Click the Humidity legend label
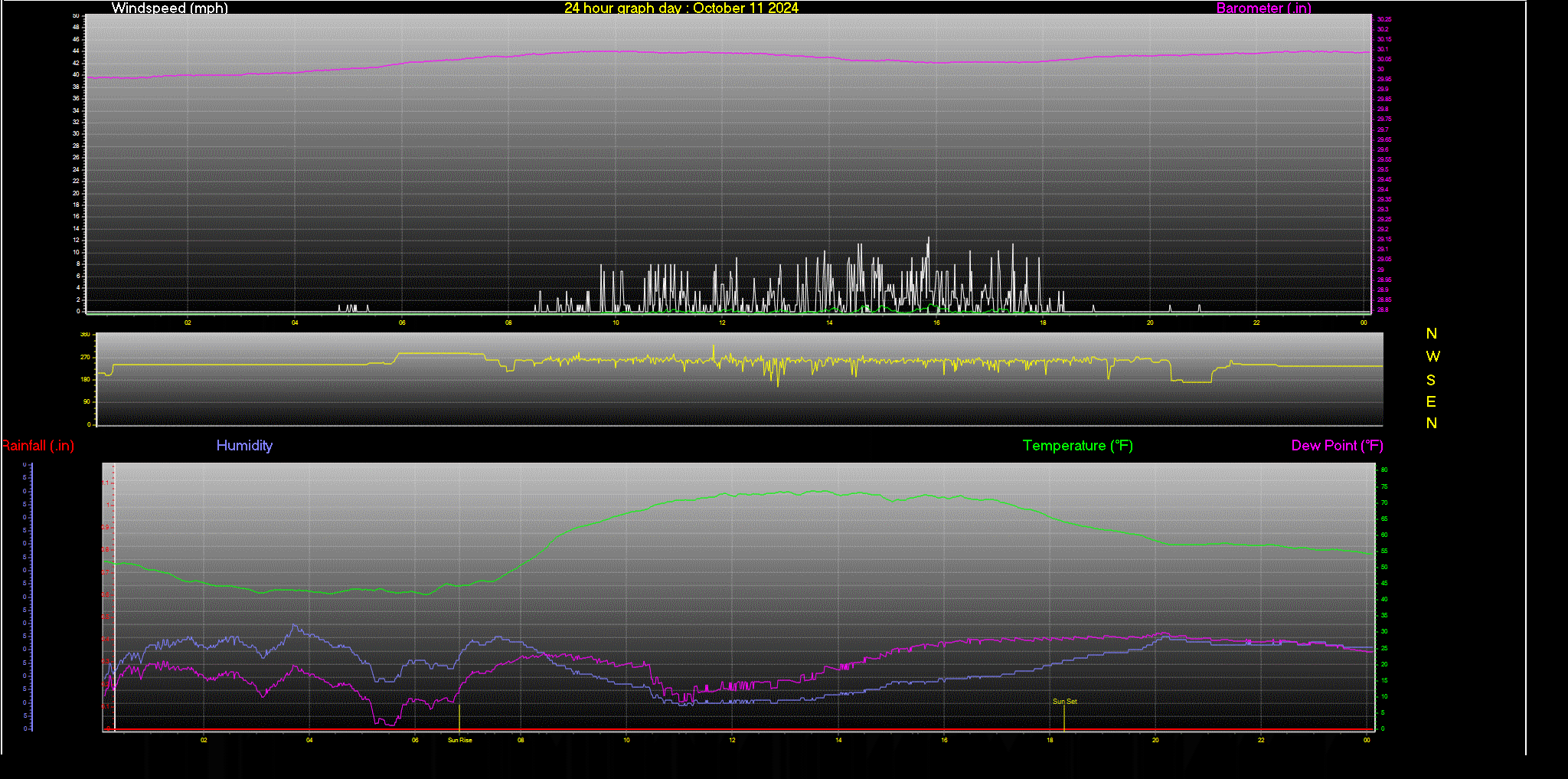The width and height of the screenshot is (1568, 779). [x=244, y=445]
